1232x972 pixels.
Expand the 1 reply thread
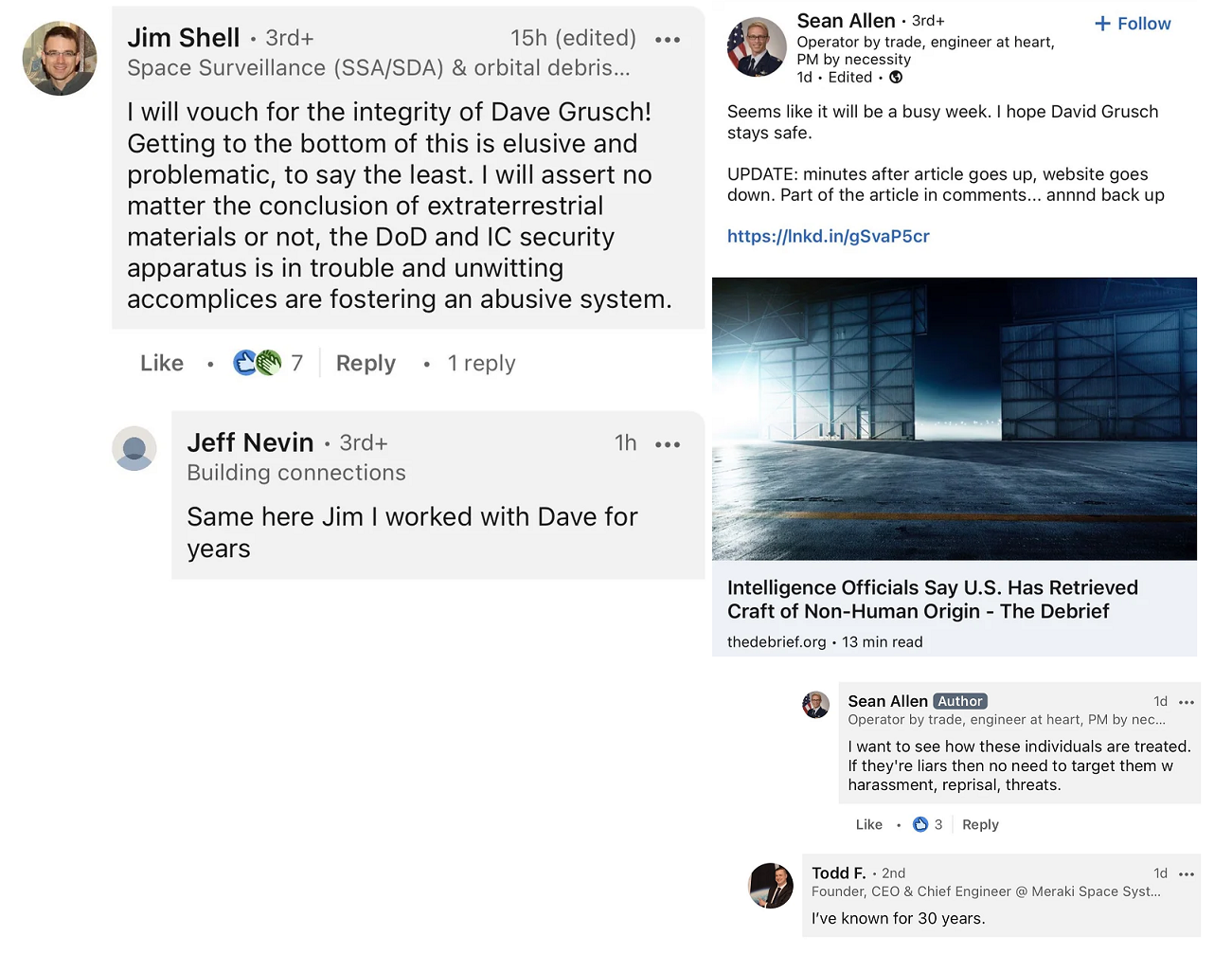481,364
